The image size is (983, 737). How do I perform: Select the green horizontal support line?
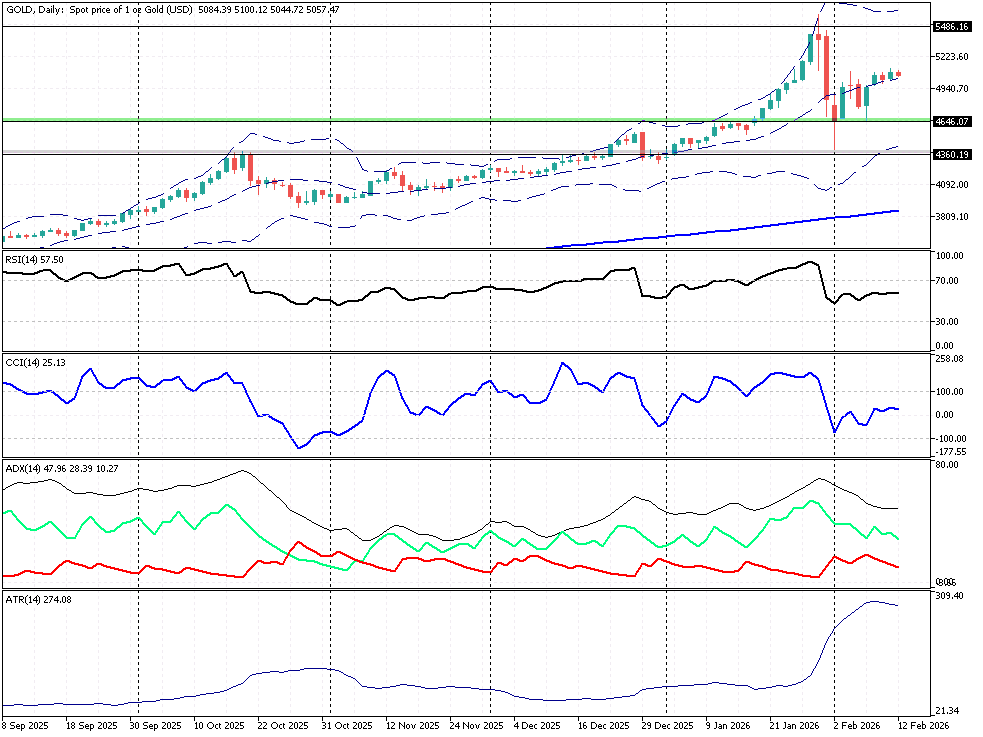click(400, 120)
